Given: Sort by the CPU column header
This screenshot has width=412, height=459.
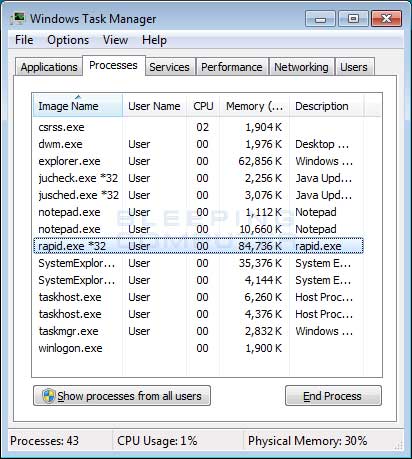Looking at the screenshot, I should click(x=203, y=106).
